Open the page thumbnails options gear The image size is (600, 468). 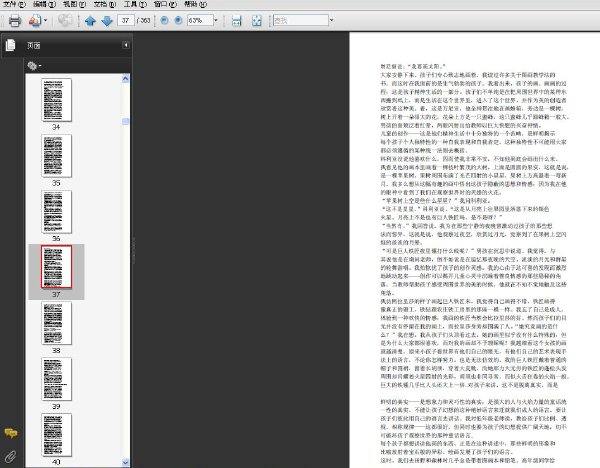[x=32, y=66]
